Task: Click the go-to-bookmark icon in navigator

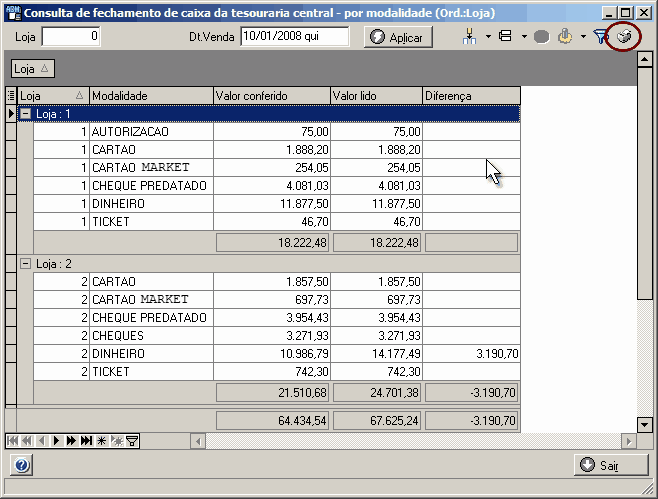Action: tap(117, 441)
